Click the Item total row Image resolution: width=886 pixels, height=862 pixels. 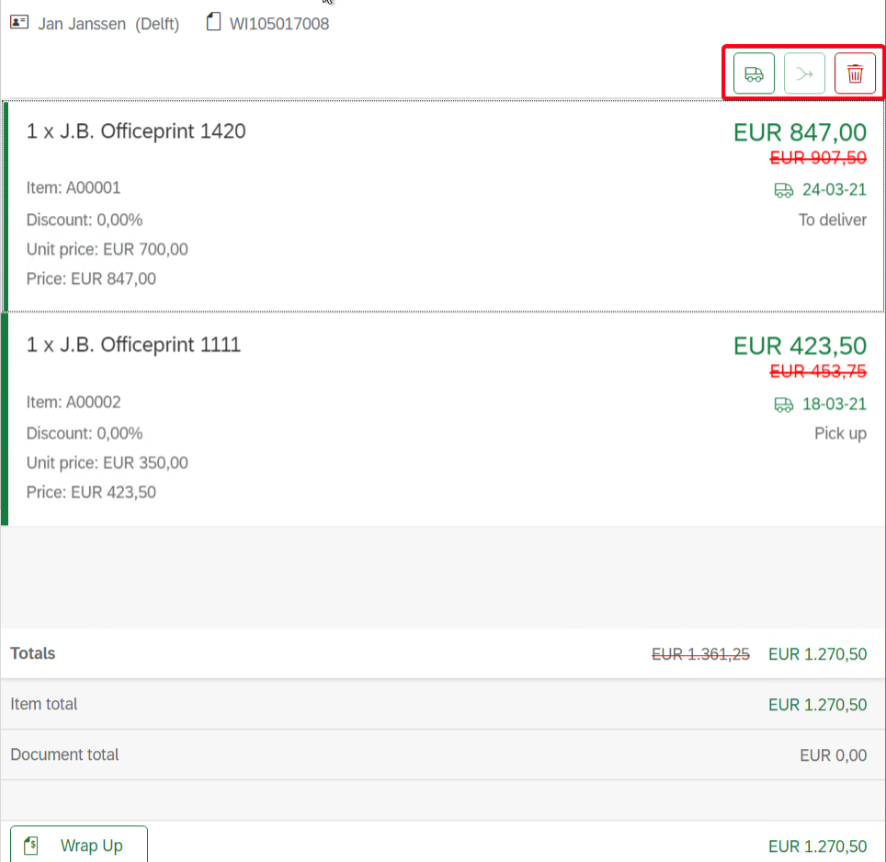tap(44, 704)
